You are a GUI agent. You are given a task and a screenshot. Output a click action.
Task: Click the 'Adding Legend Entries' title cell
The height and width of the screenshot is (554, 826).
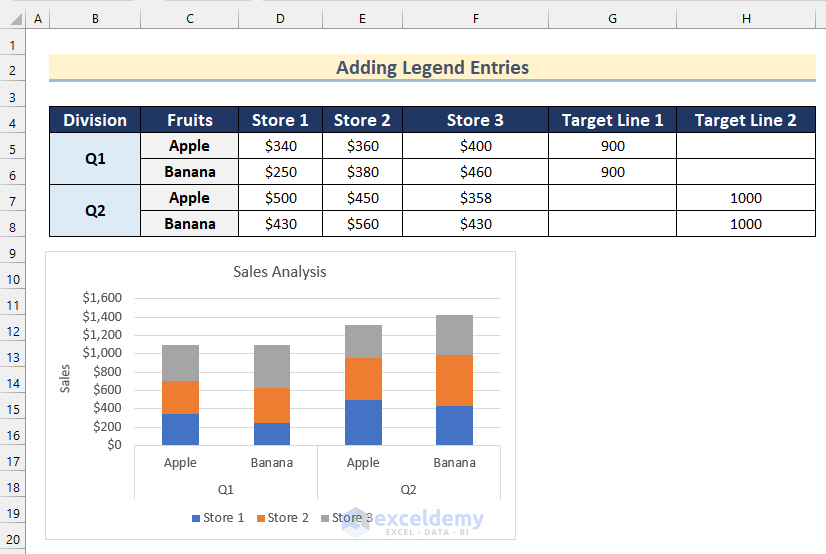(x=432, y=67)
